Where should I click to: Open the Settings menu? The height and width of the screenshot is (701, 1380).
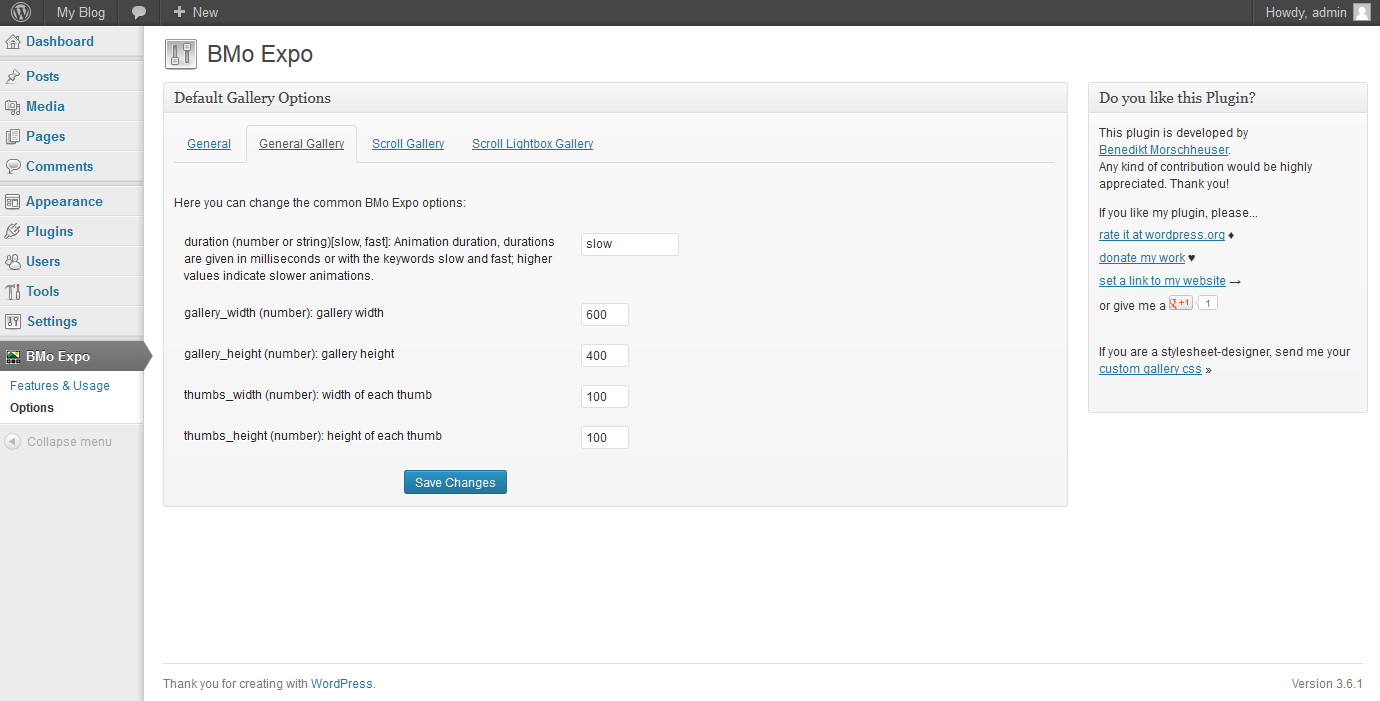(52, 321)
